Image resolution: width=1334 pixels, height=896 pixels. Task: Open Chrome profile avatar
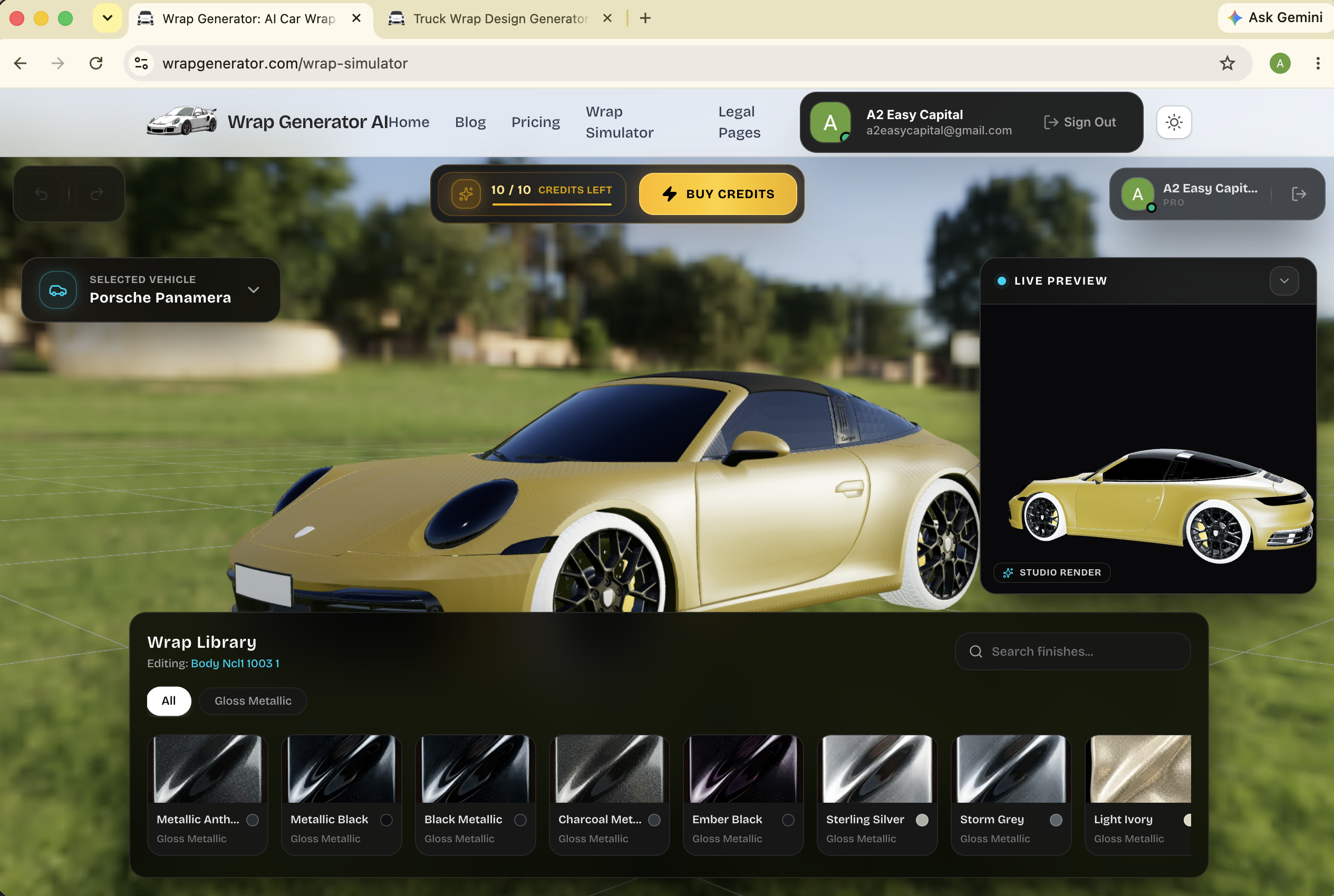pos(1280,63)
